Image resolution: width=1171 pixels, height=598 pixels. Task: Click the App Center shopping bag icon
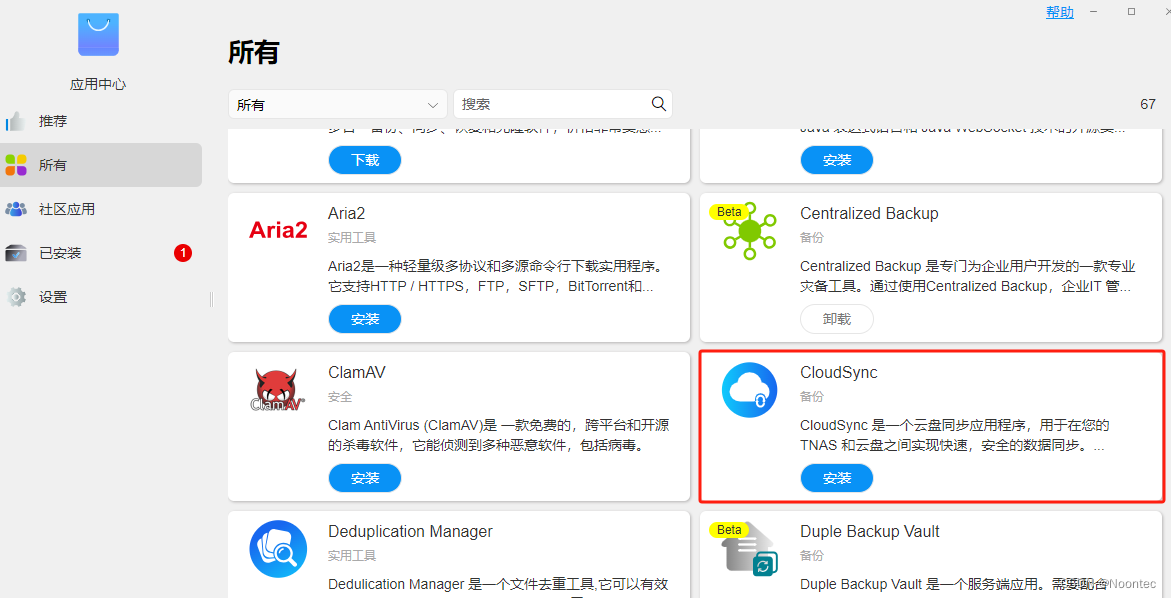[x=98, y=35]
